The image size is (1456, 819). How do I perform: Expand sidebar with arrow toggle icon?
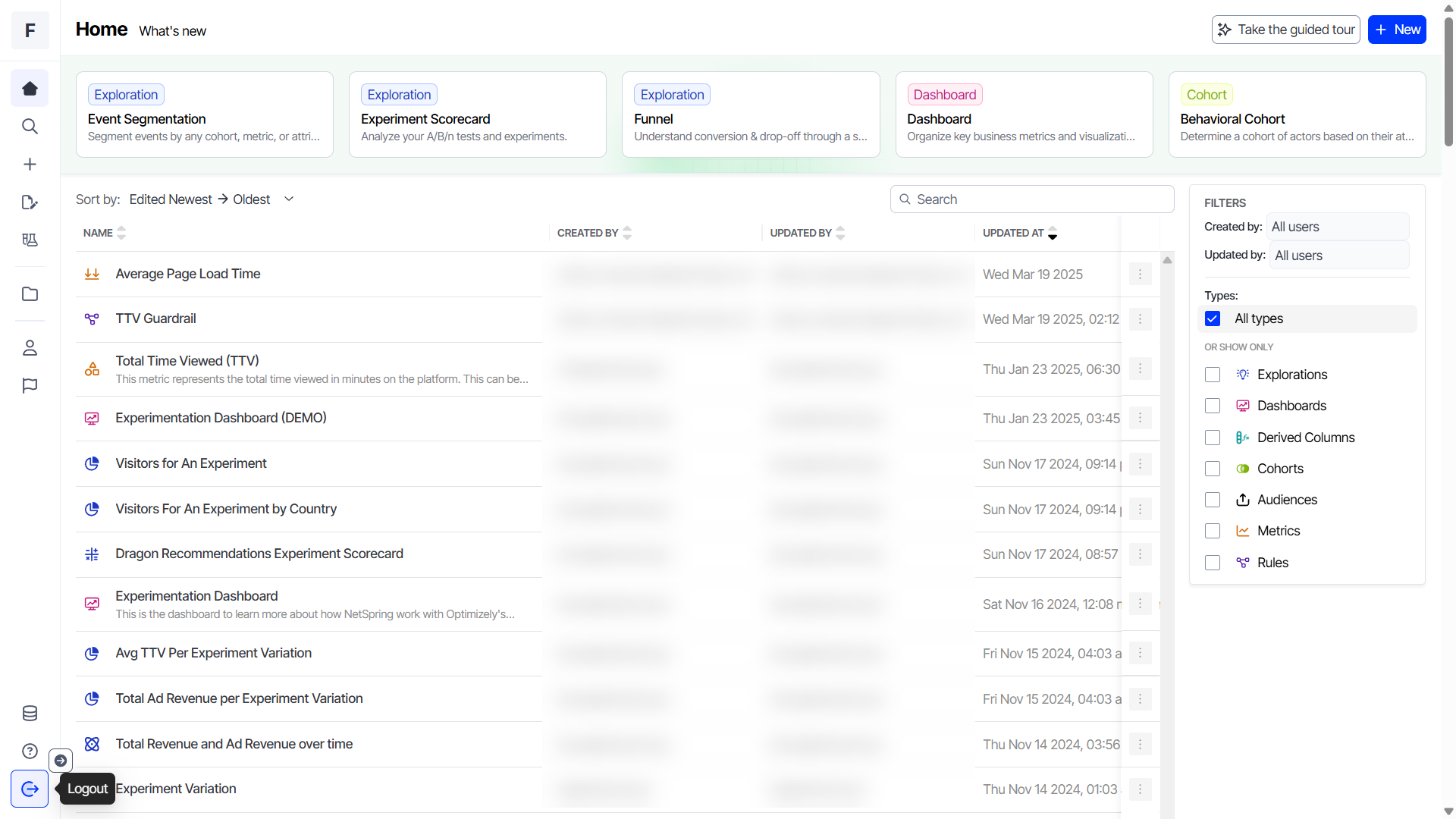(x=61, y=761)
